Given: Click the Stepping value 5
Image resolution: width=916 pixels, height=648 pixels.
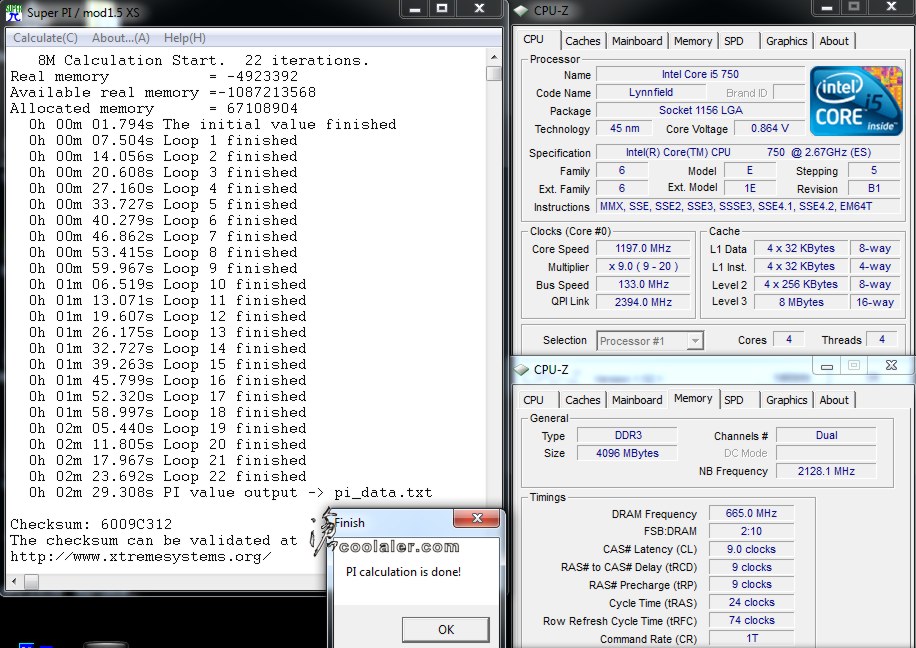Looking at the screenshot, I should [x=874, y=171].
